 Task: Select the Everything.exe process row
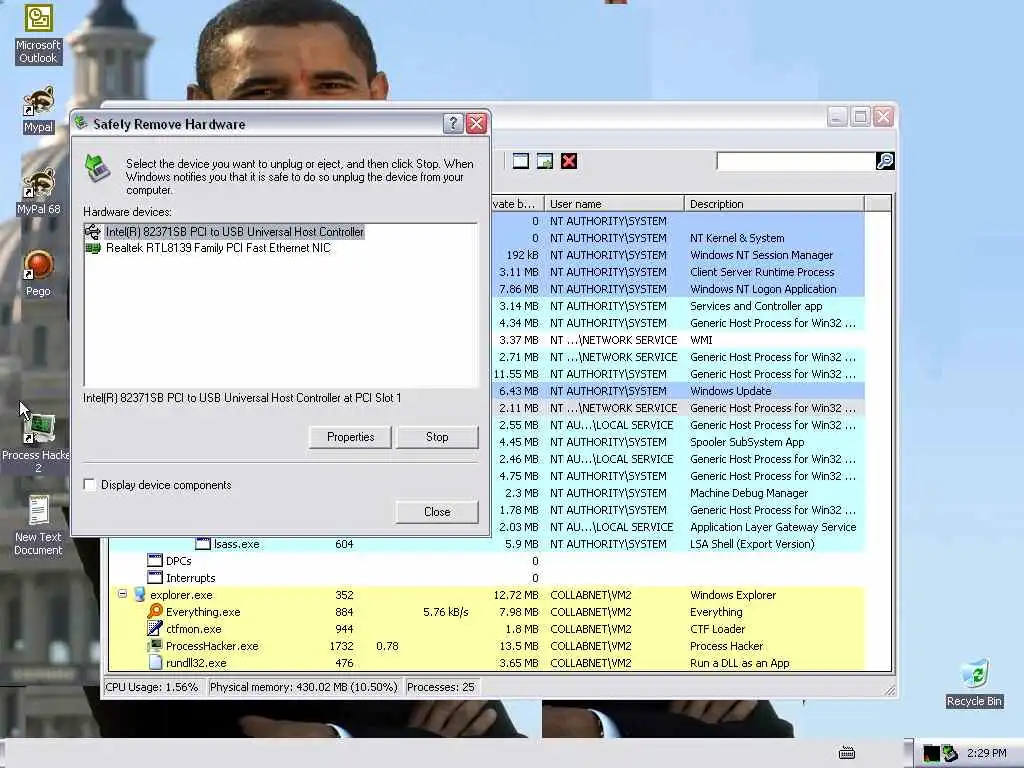(x=487, y=611)
